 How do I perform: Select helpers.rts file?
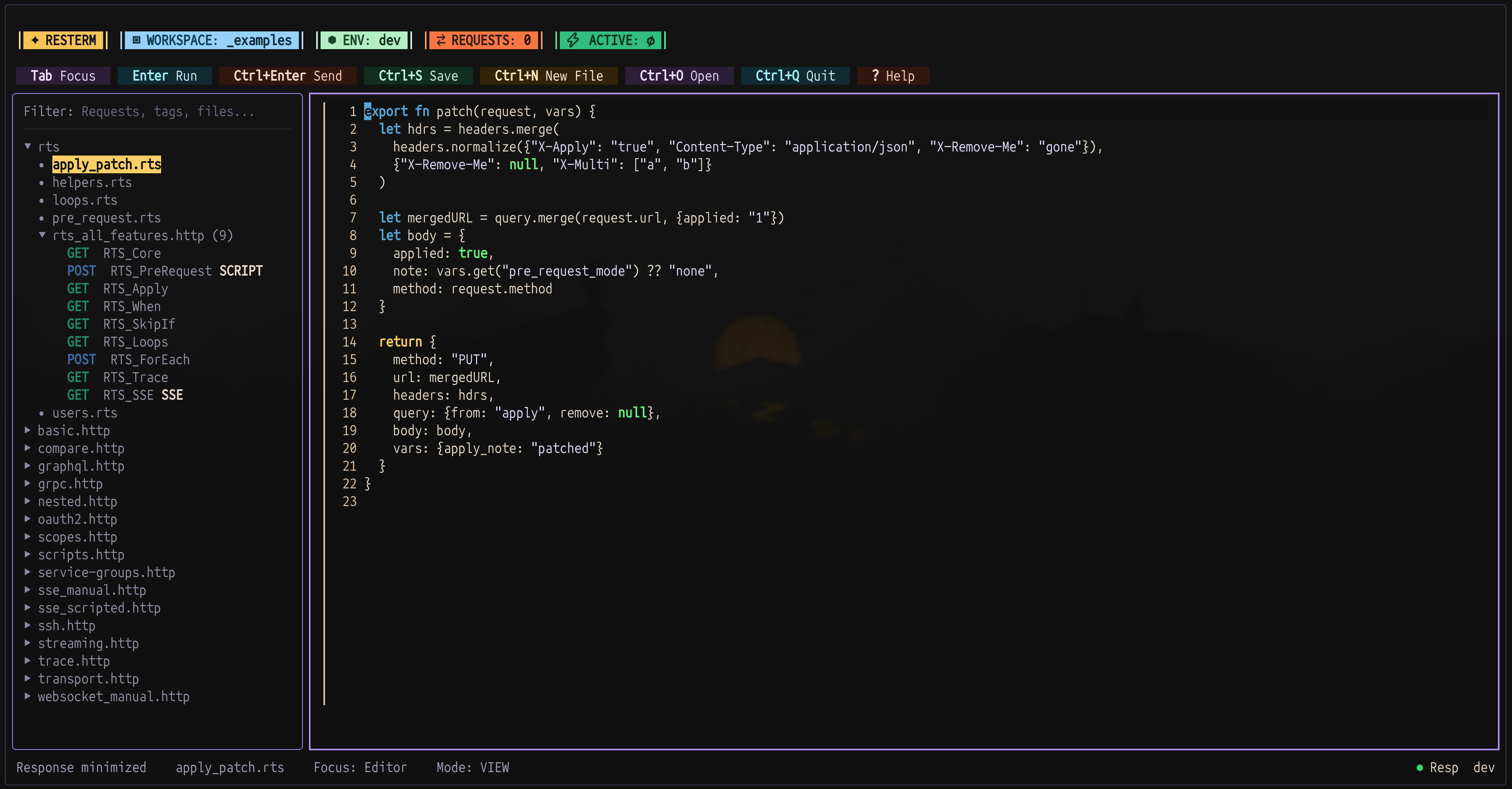[92, 182]
